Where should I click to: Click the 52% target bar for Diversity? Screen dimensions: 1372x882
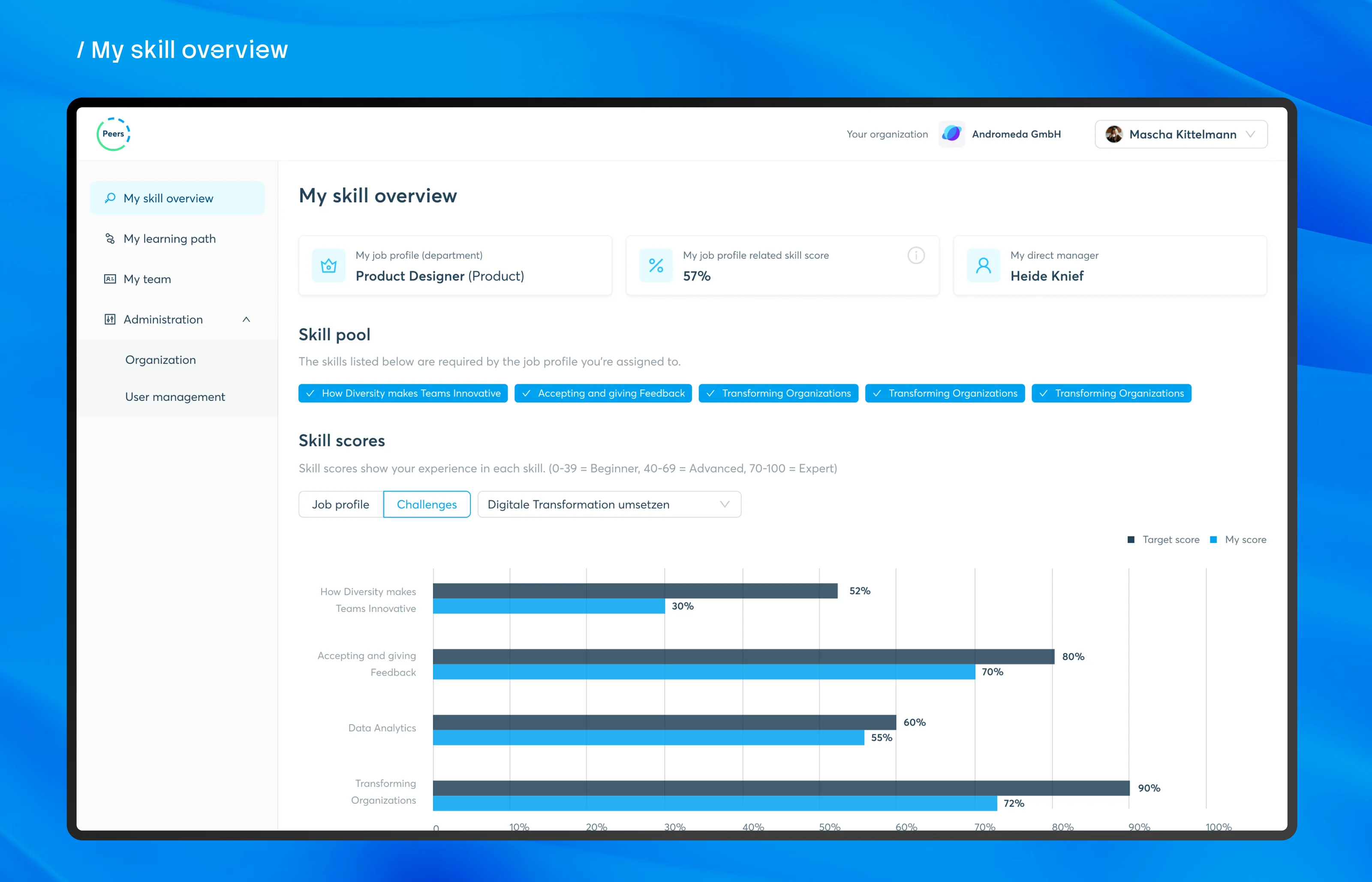635,591
